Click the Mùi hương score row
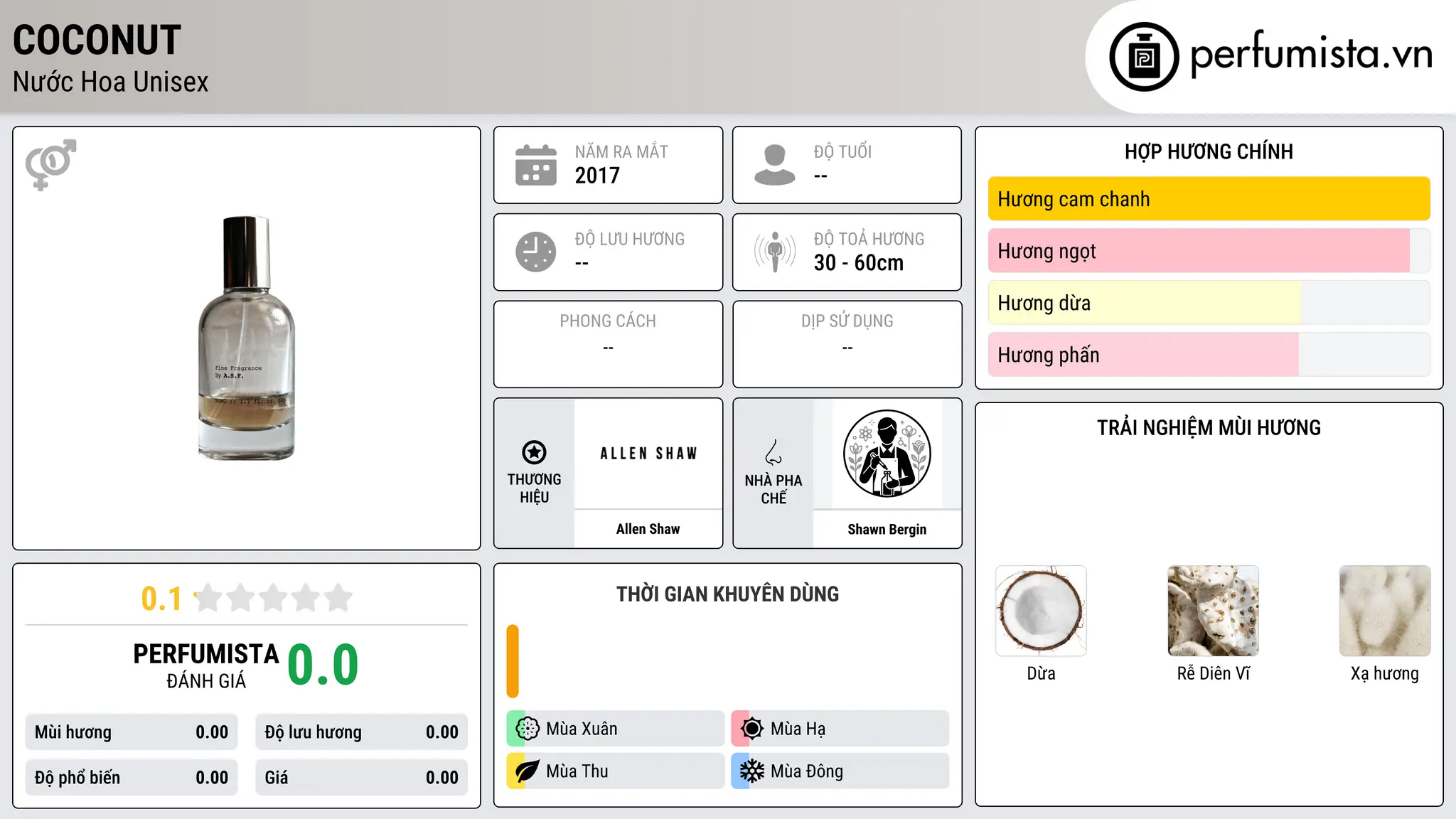Screen dimensions: 1456x819 point(132,732)
